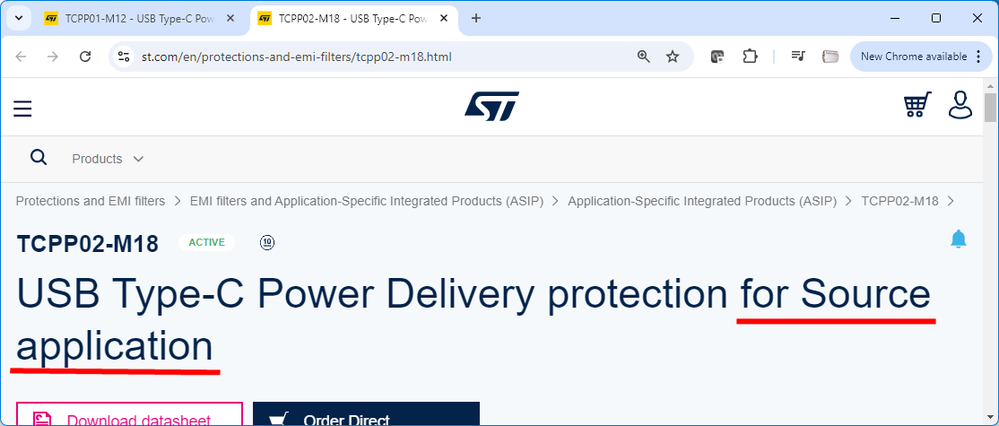Click the ST logo
Image resolution: width=999 pixels, height=426 pixels.
tap(491, 106)
